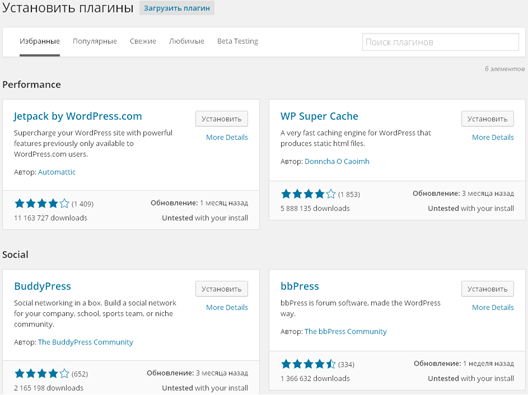This screenshot has width=528, height=395.
Task: Click the '1 366 632 downloads' text
Action: (x=315, y=378)
